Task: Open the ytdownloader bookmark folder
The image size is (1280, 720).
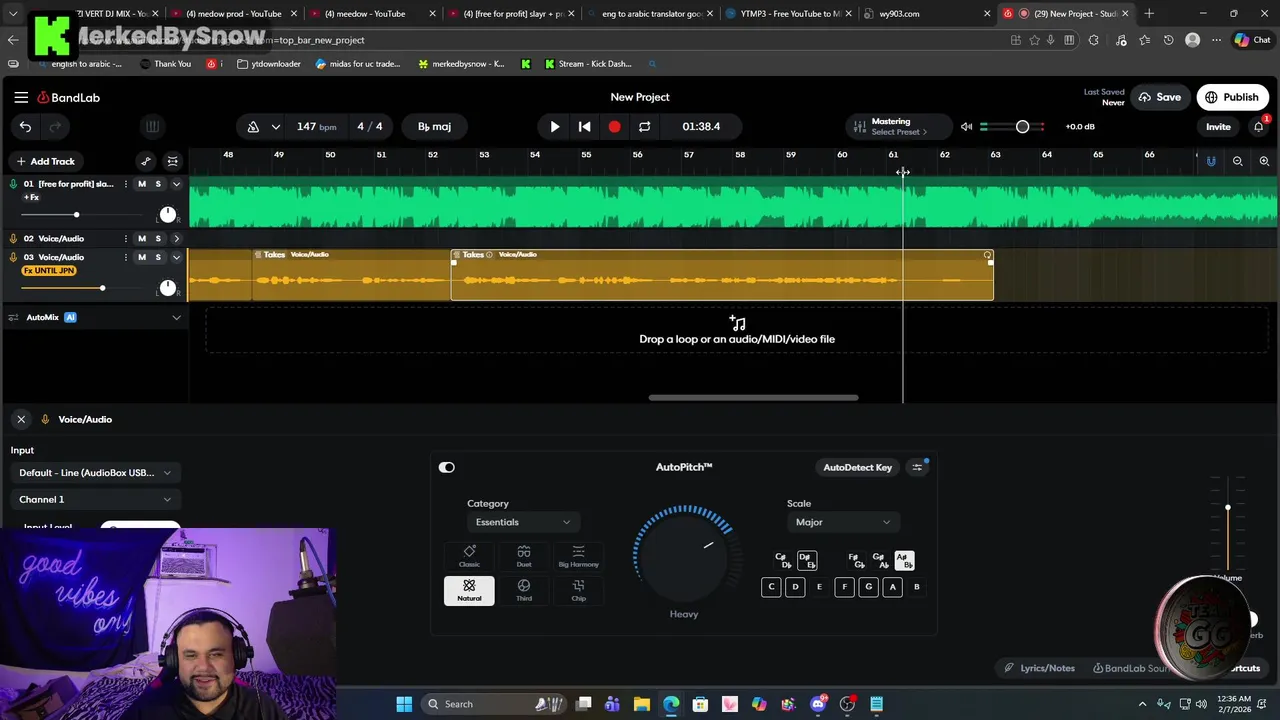Action: click(268, 64)
